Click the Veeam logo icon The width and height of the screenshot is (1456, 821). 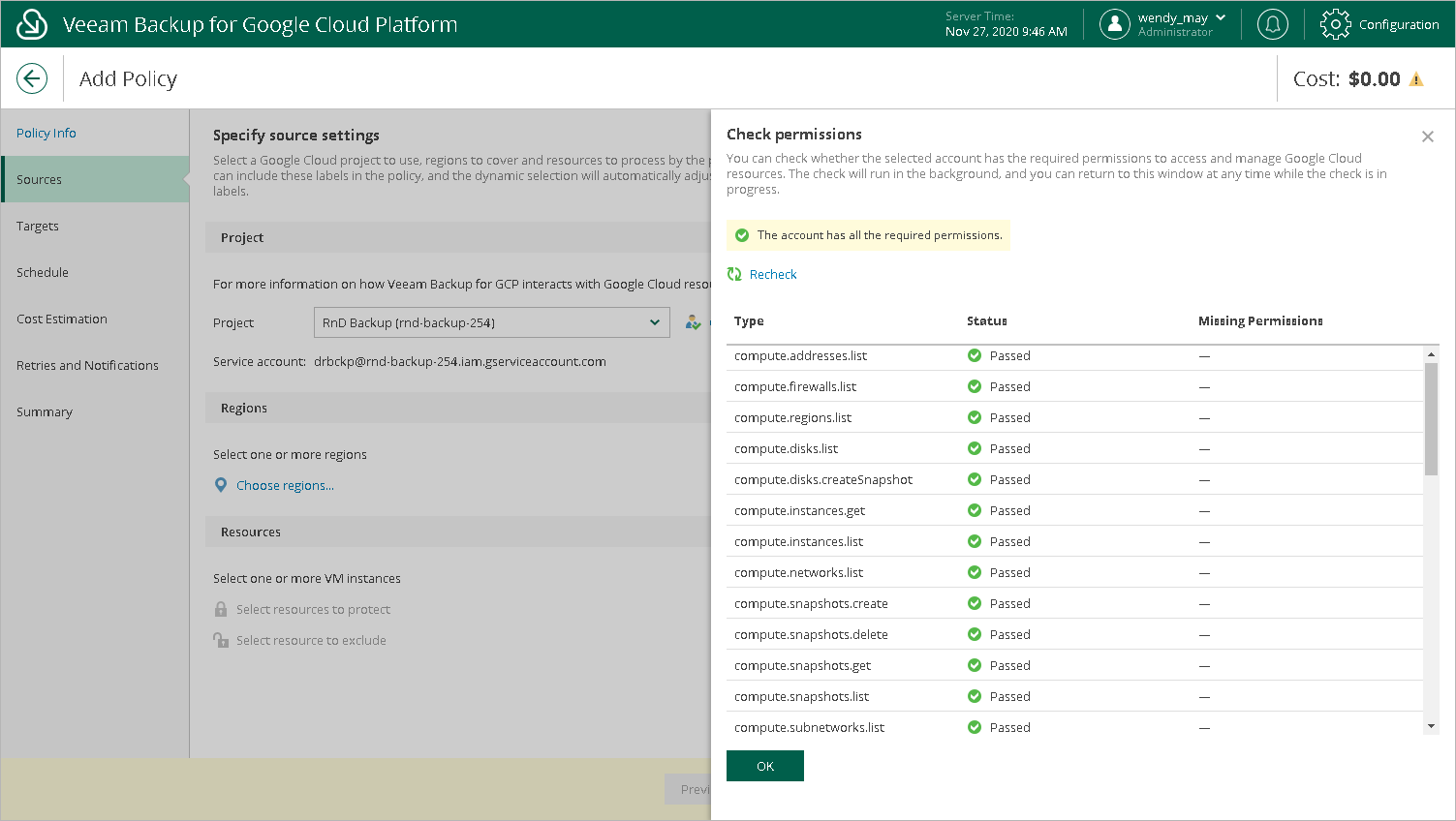pos(32,24)
